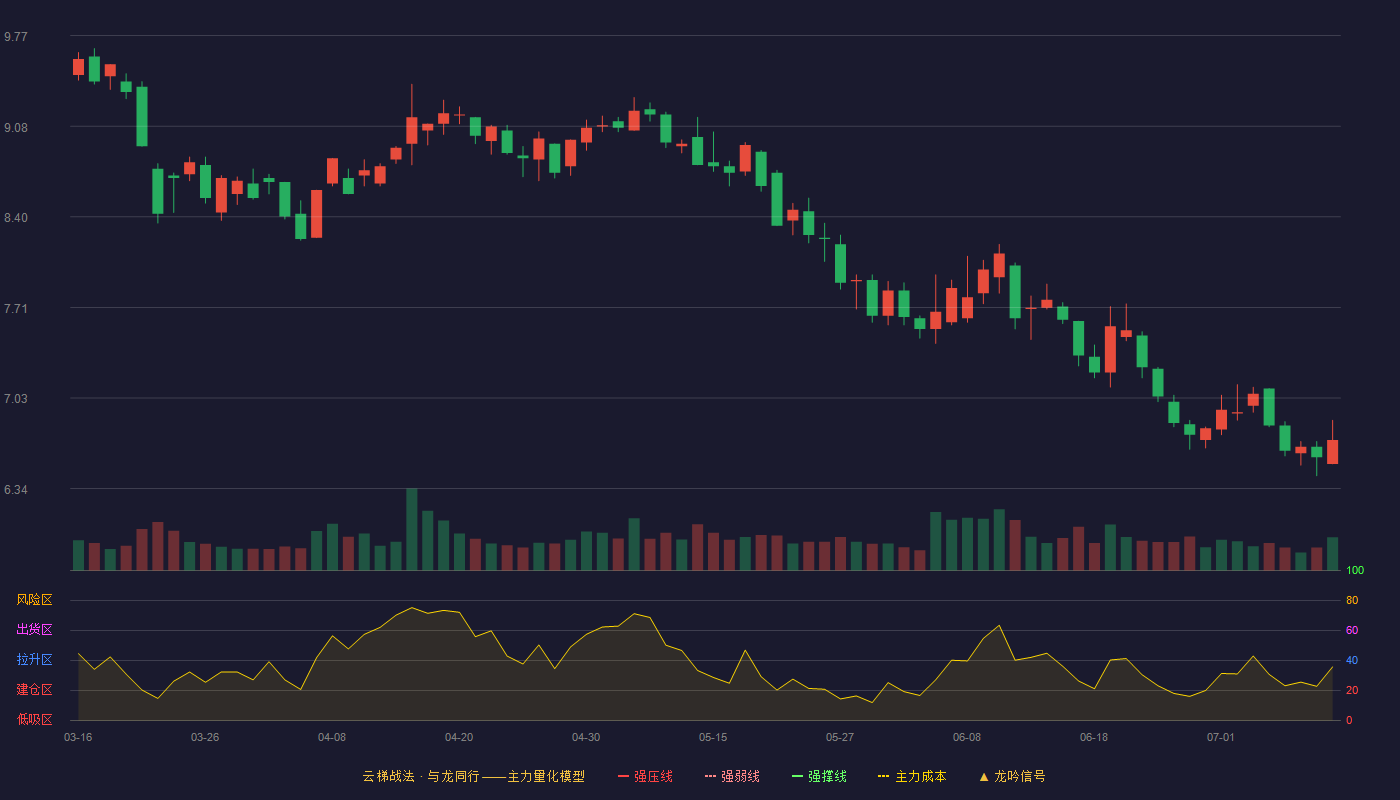The height and width of the screenshot is (800, 1400).
Task: Select the 建仓区 zone label
Action: [34, 690]
